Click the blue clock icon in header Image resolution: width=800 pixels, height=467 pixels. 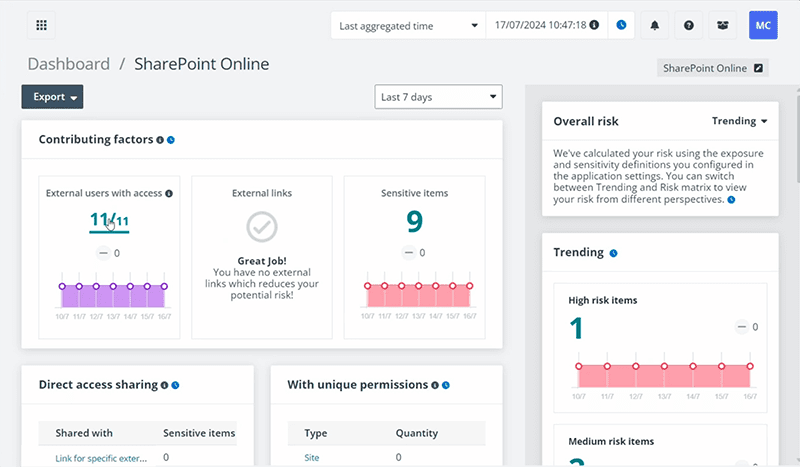pyautogui.click(x=621, y=25)
